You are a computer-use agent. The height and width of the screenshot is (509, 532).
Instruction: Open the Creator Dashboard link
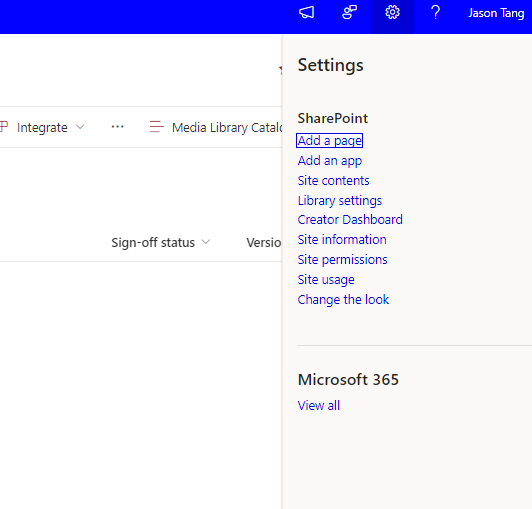pyautogui.click(x=350, y=220)
